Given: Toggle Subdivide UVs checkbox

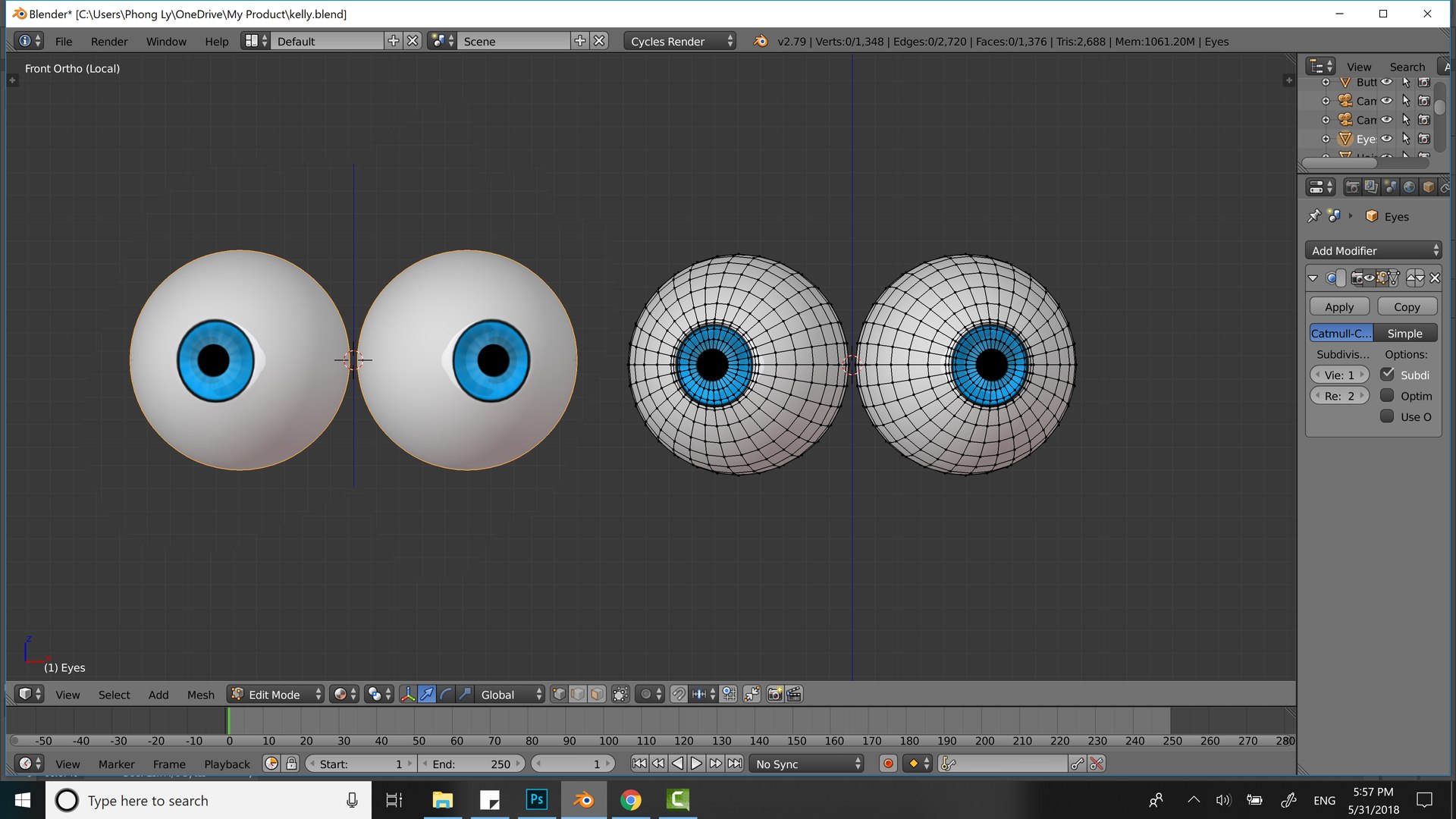Looking at the screenshot, I should [1387, 374].
